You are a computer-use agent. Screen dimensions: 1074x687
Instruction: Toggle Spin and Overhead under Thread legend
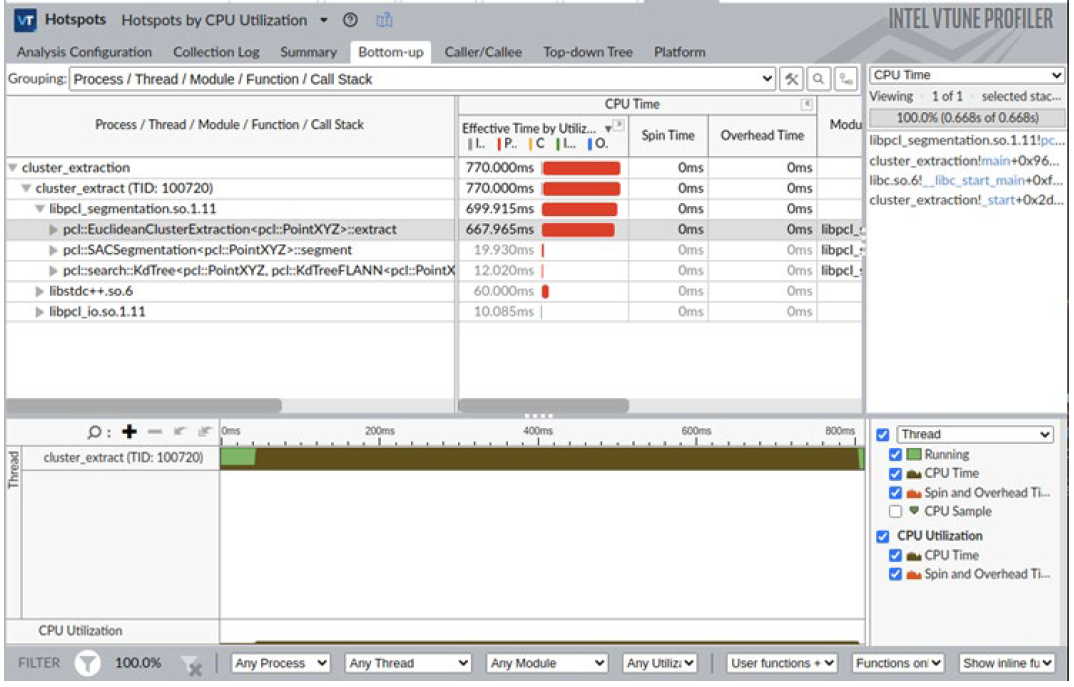895,493
